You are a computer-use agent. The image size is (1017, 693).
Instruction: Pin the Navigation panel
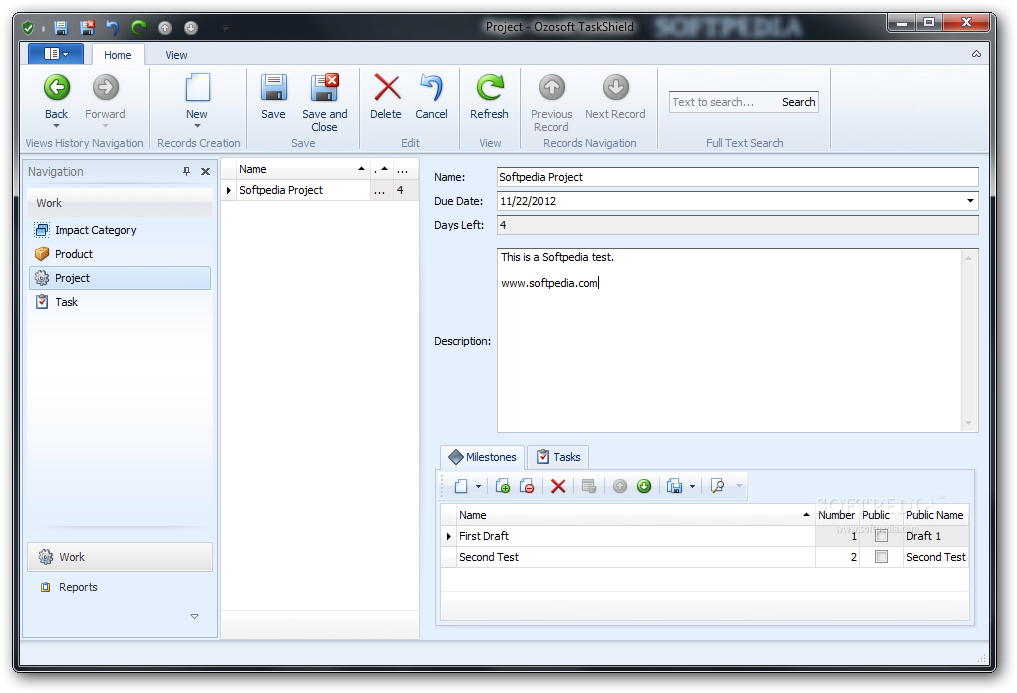(187, 171)
